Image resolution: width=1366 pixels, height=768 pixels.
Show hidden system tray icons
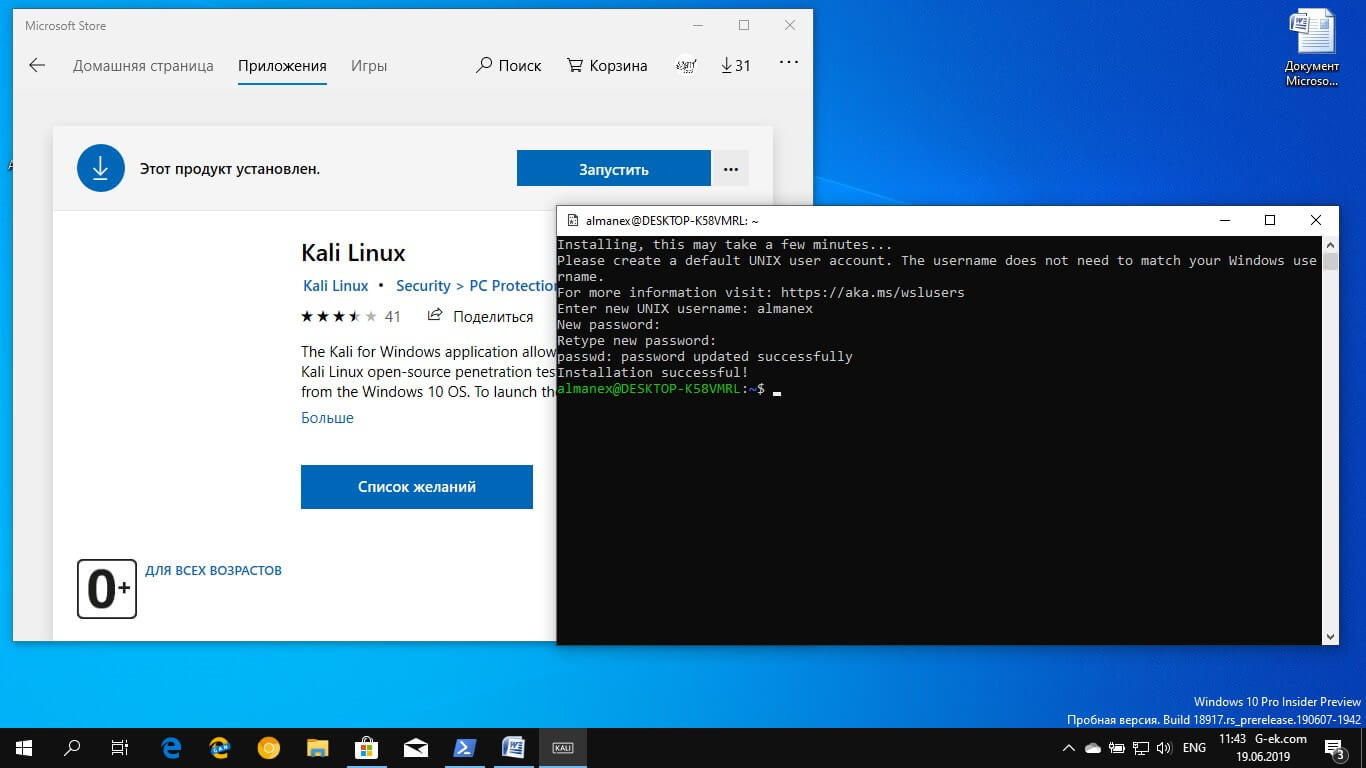click(1069, 747)
